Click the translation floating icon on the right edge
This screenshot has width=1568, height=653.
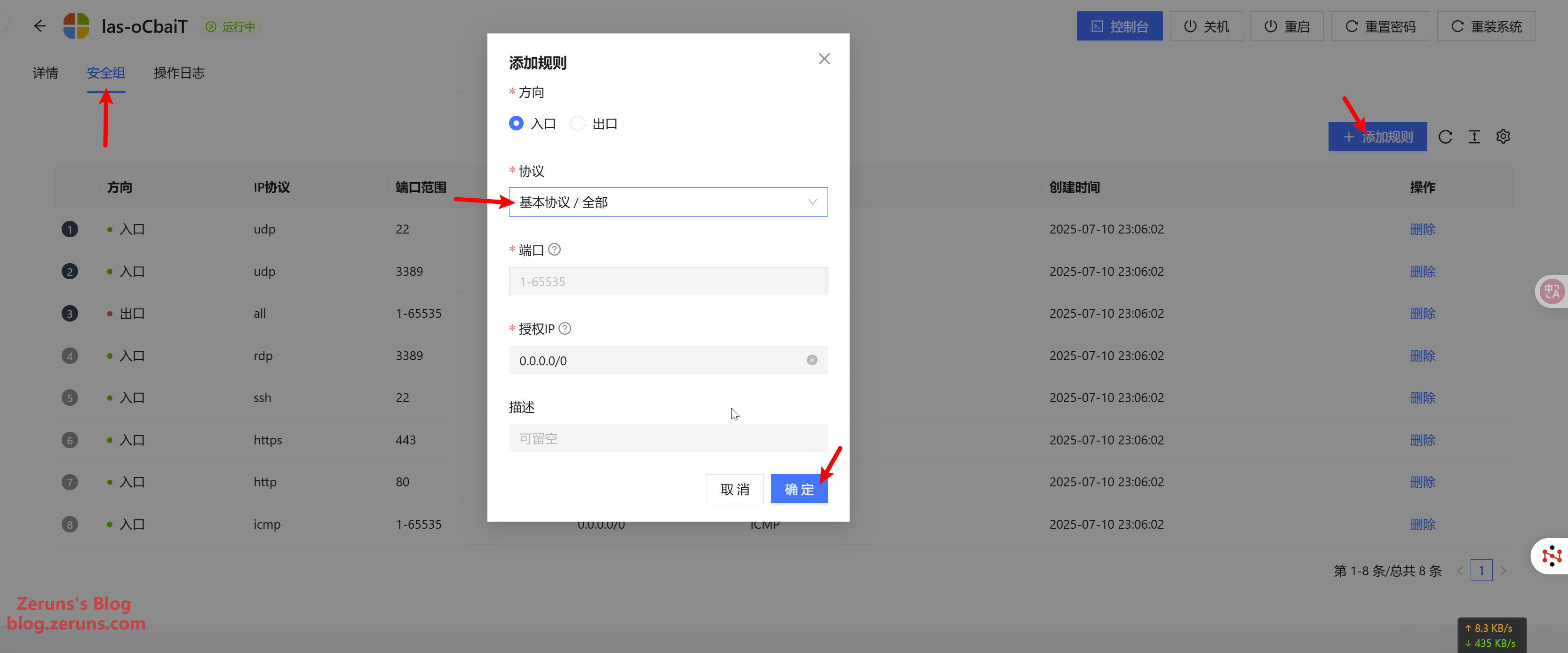tap(1552, 292)
